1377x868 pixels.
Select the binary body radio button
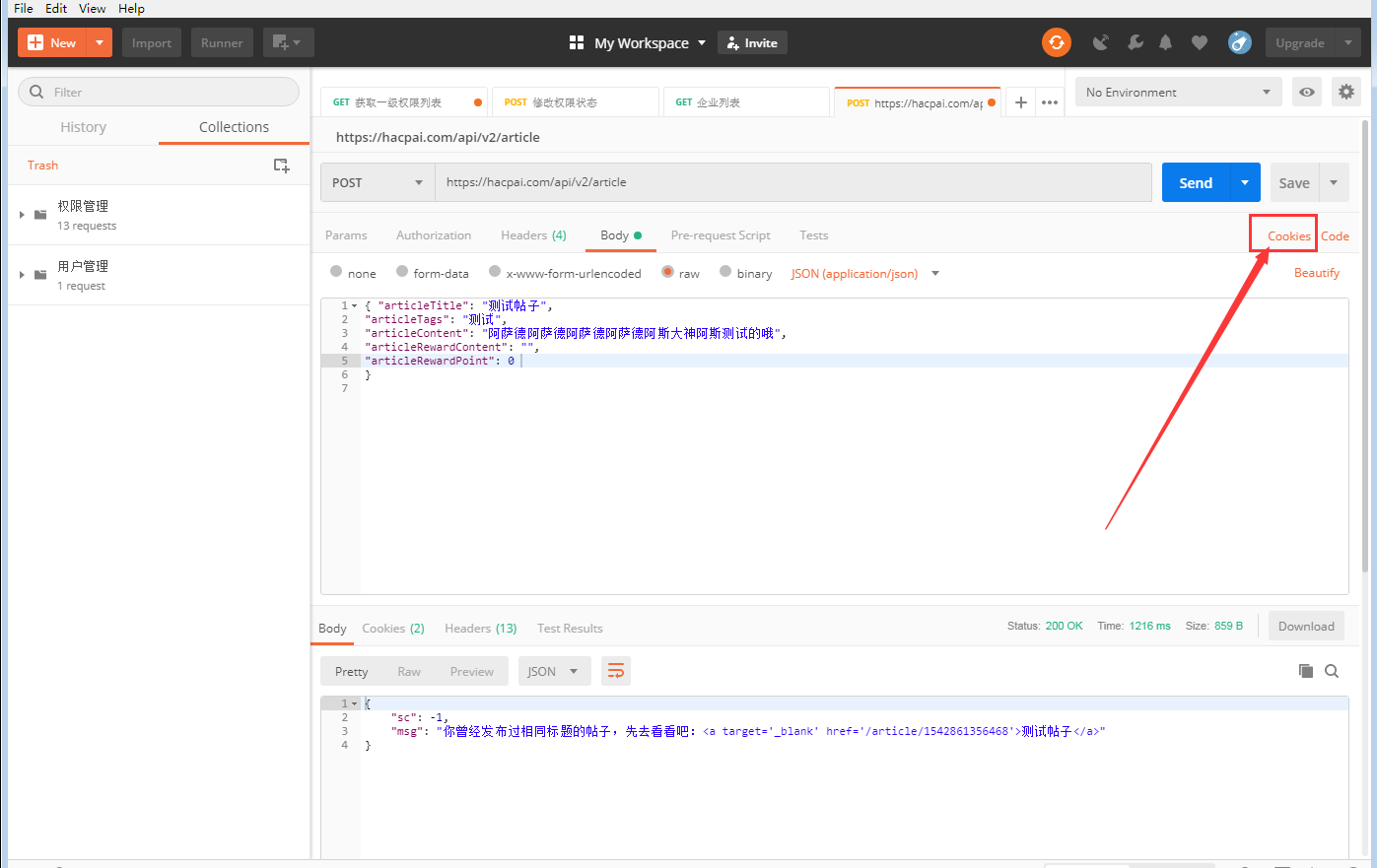coord(725,272)
